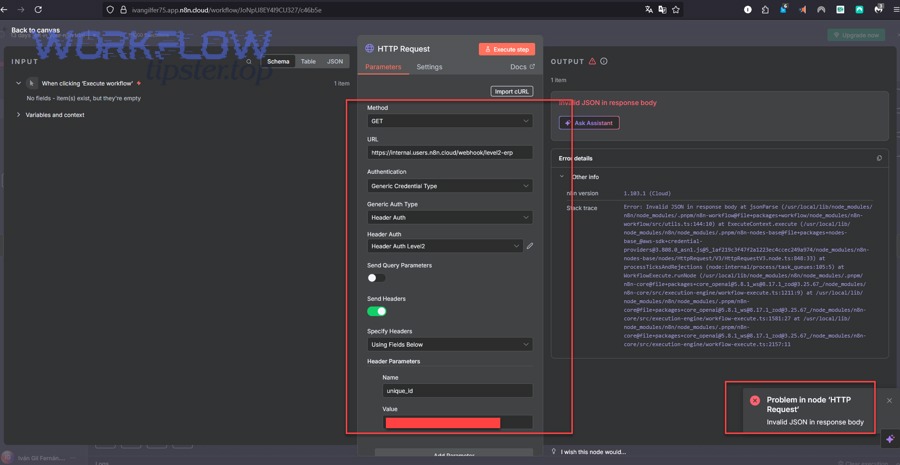900x465 pixels.
Task: Open the teal extension icon
Action: (x=859, y=10)
